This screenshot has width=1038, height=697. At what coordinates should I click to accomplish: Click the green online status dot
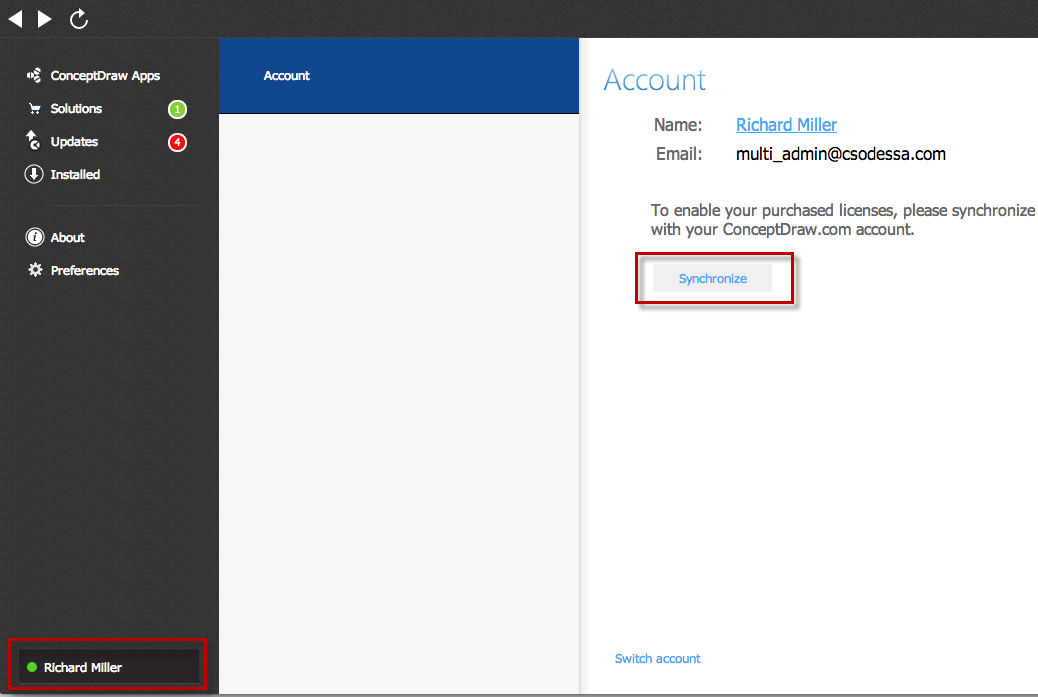(x=32, y=667)
